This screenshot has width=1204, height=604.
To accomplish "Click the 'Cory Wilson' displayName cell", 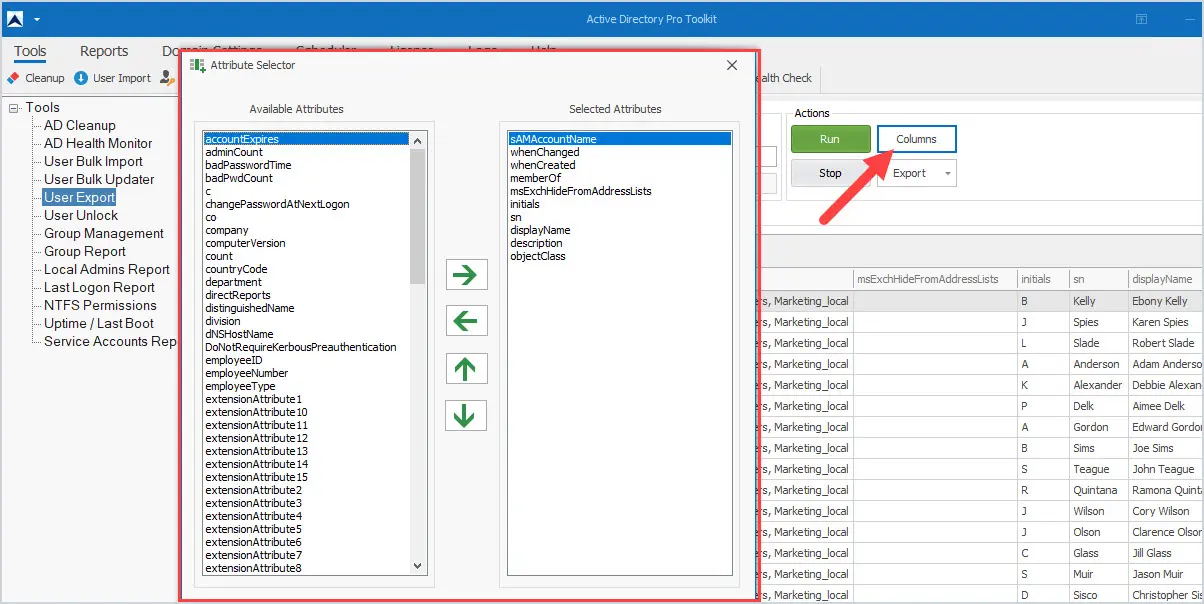I will click(1165, 511).
